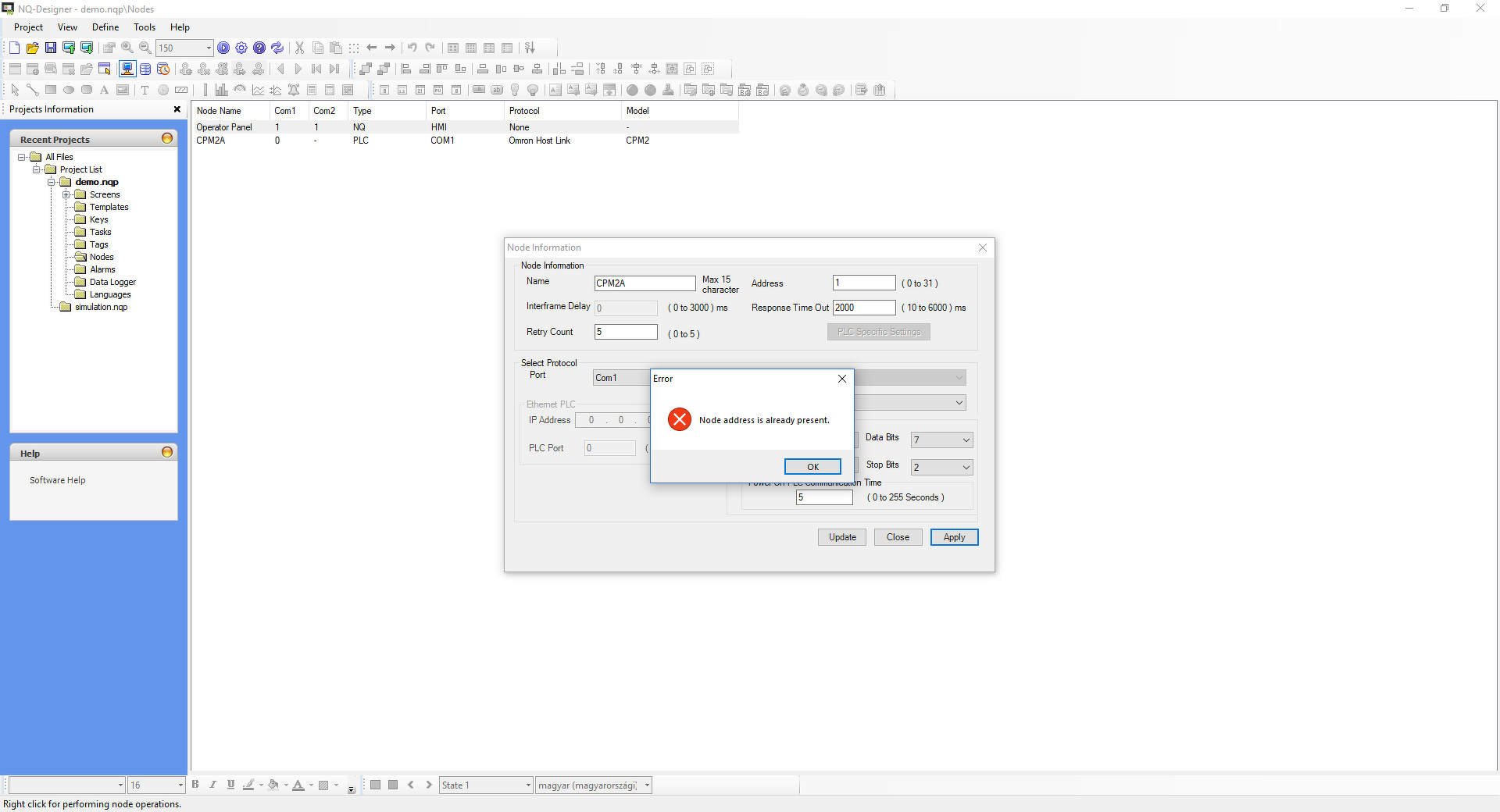Viewport: 1500px width, 812px height.
Task: Click the blue question mark help icon
Action: click(259, 48)
